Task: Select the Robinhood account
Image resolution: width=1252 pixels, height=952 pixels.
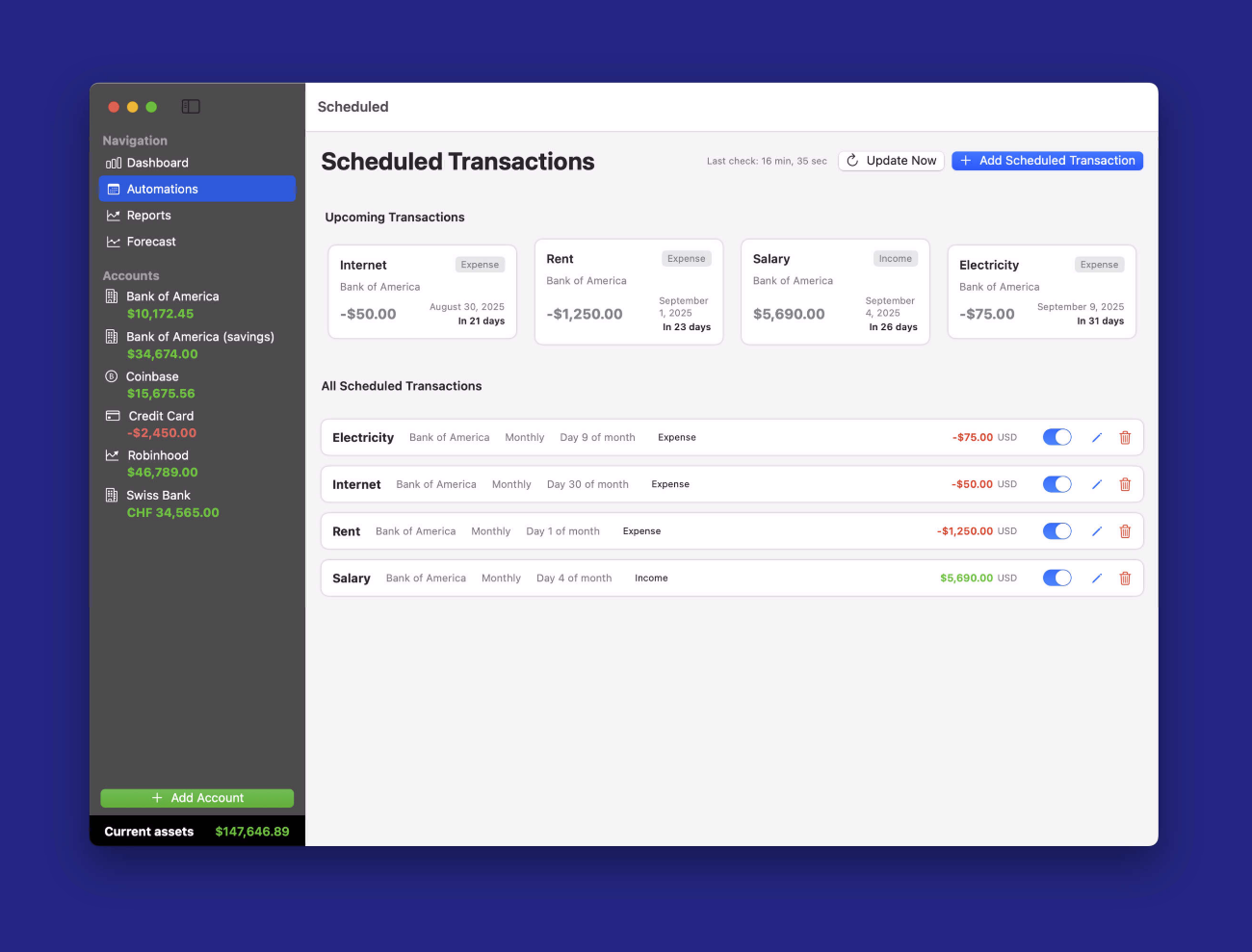Action: click(196, 464)
